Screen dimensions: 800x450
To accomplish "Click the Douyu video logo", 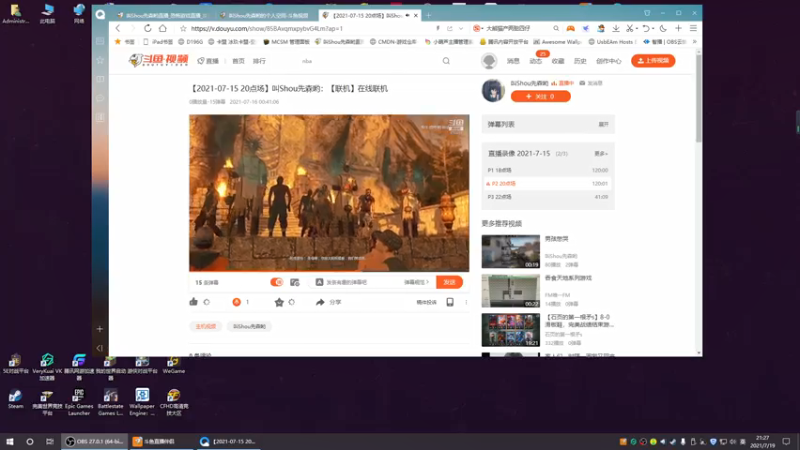I will pyautogui.click(x=159, y=60).
